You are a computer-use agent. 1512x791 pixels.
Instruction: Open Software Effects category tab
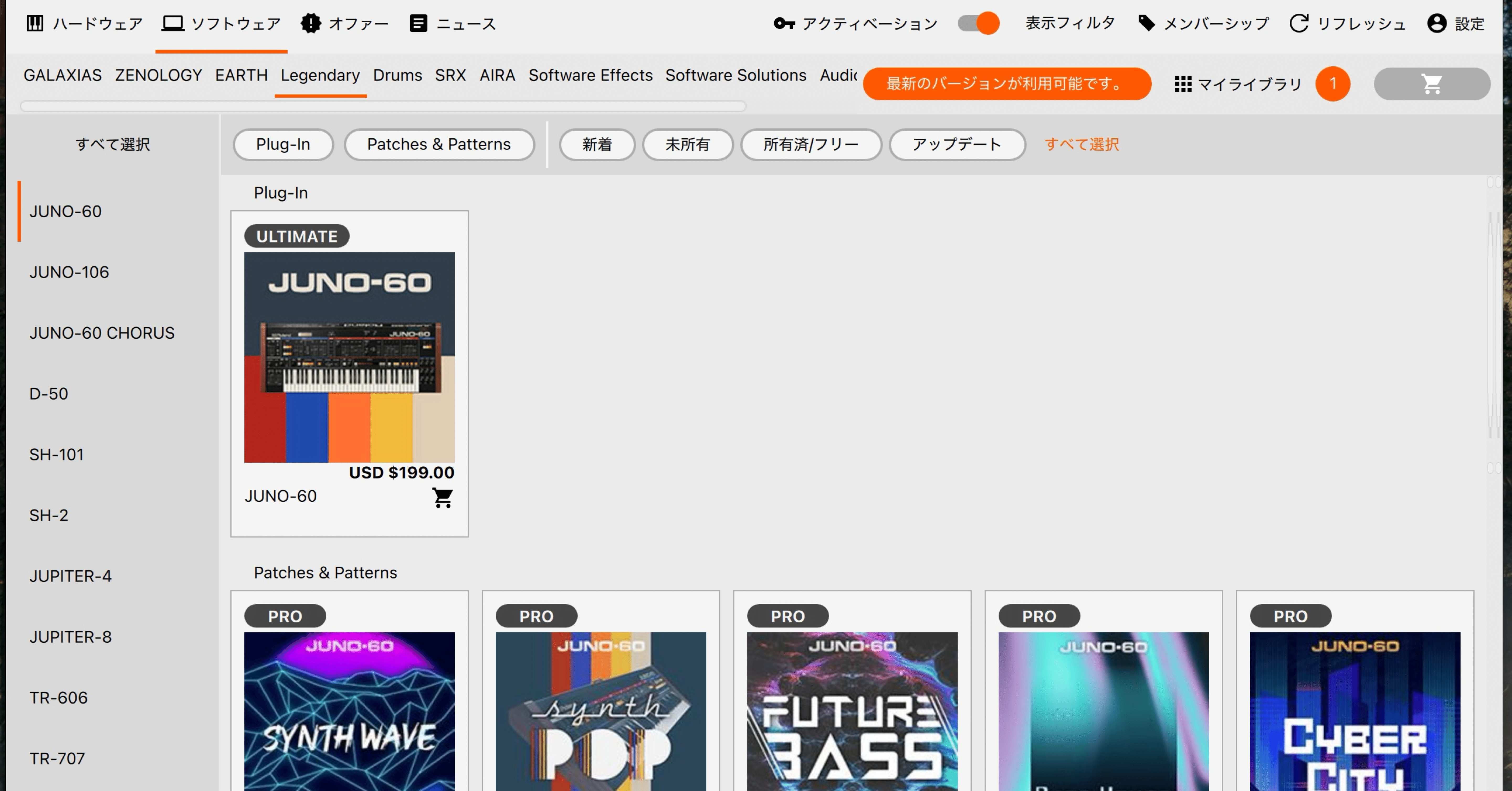590,75
